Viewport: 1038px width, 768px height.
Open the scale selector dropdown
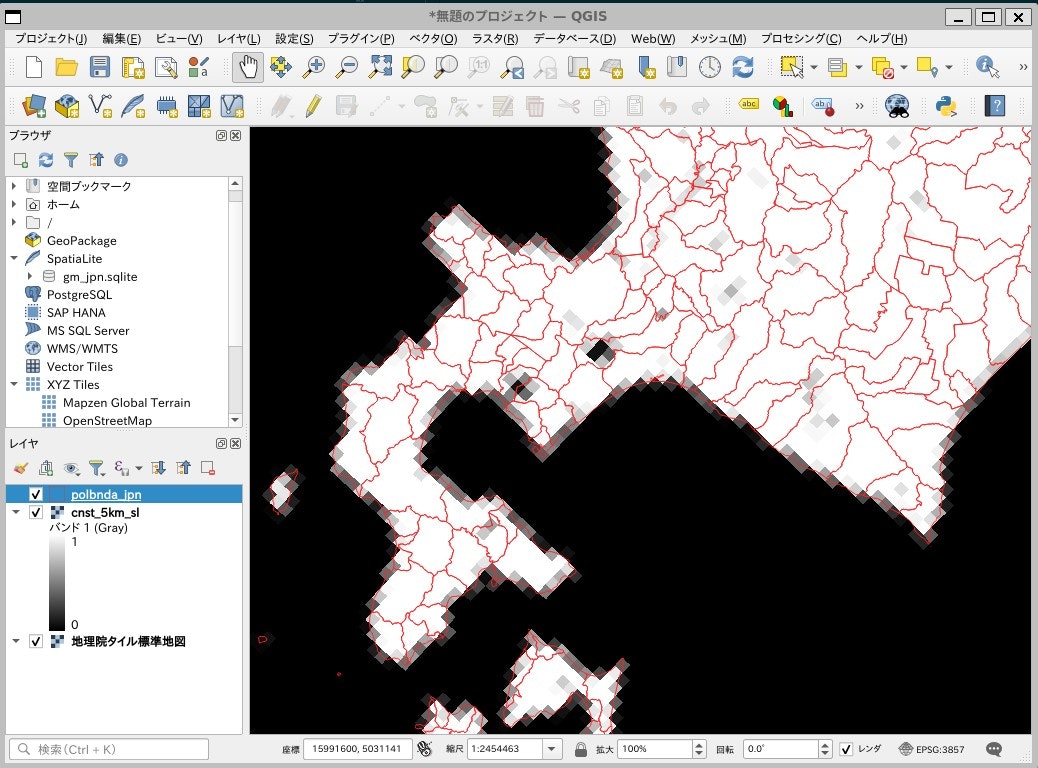550,748
